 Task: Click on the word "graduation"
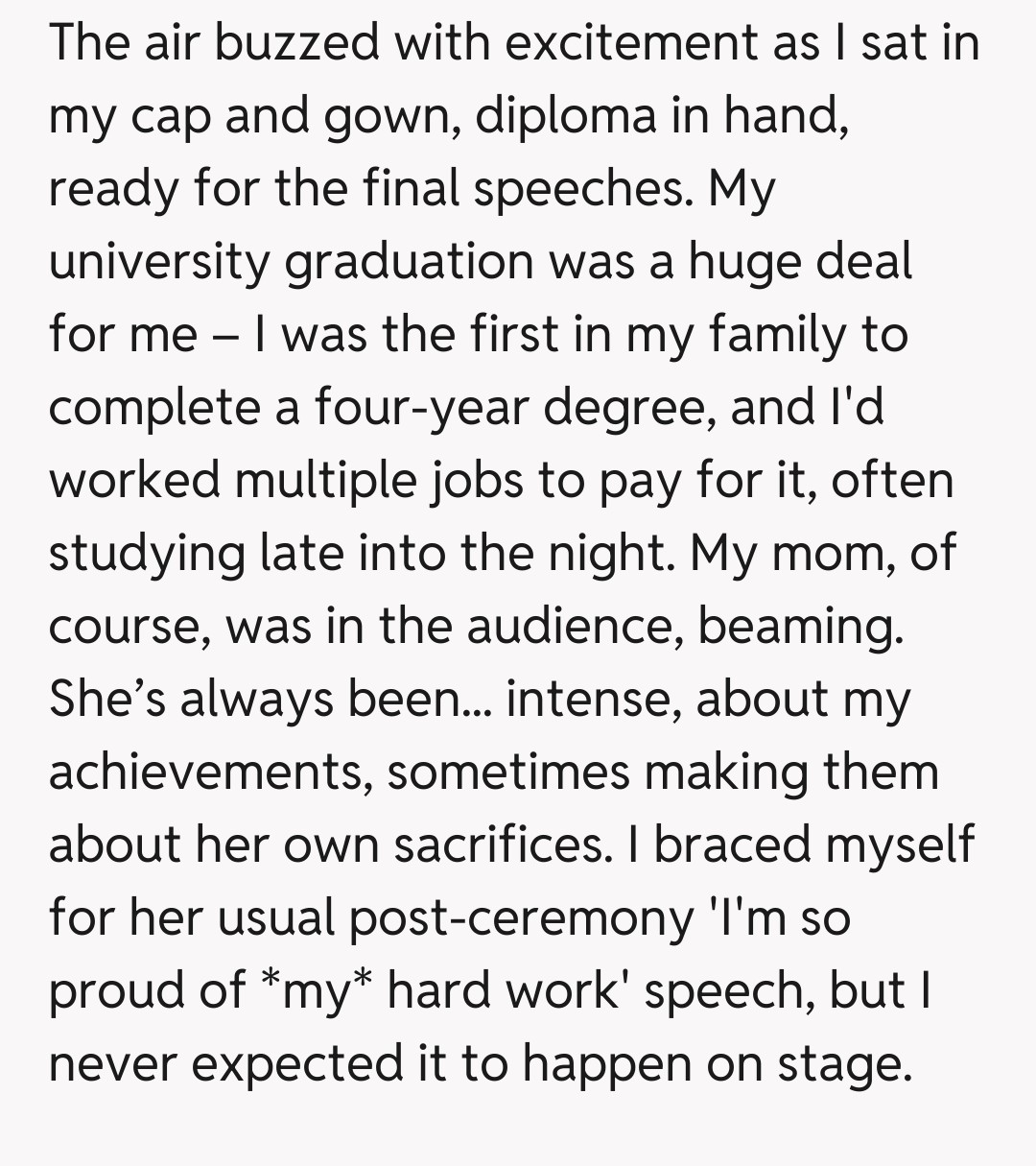(409, 262)
